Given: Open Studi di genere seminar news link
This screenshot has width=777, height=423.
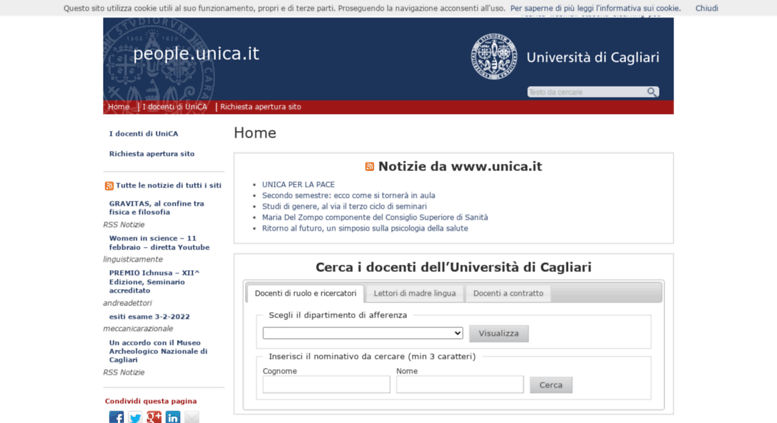Looking at the screenshot, I should [344, 206].
